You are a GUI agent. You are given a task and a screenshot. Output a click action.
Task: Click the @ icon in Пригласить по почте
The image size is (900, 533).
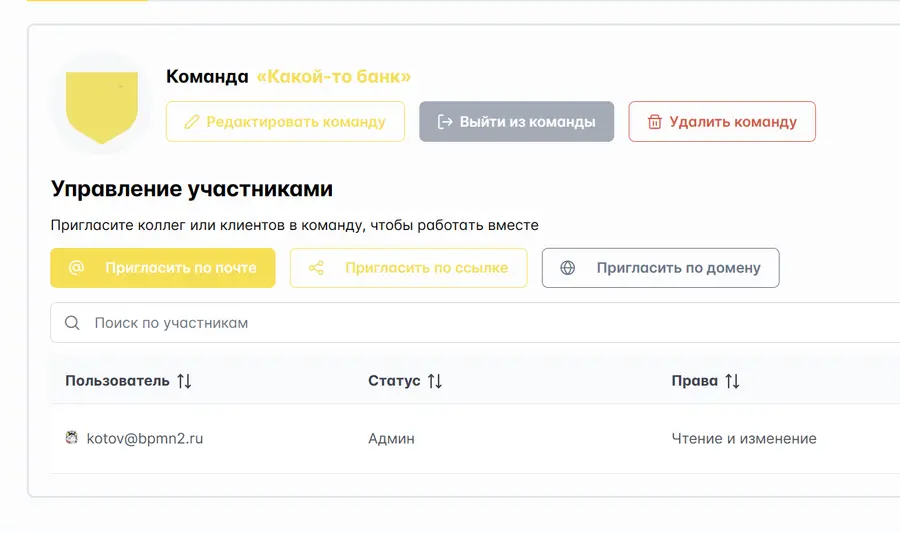tap(76, 267)
